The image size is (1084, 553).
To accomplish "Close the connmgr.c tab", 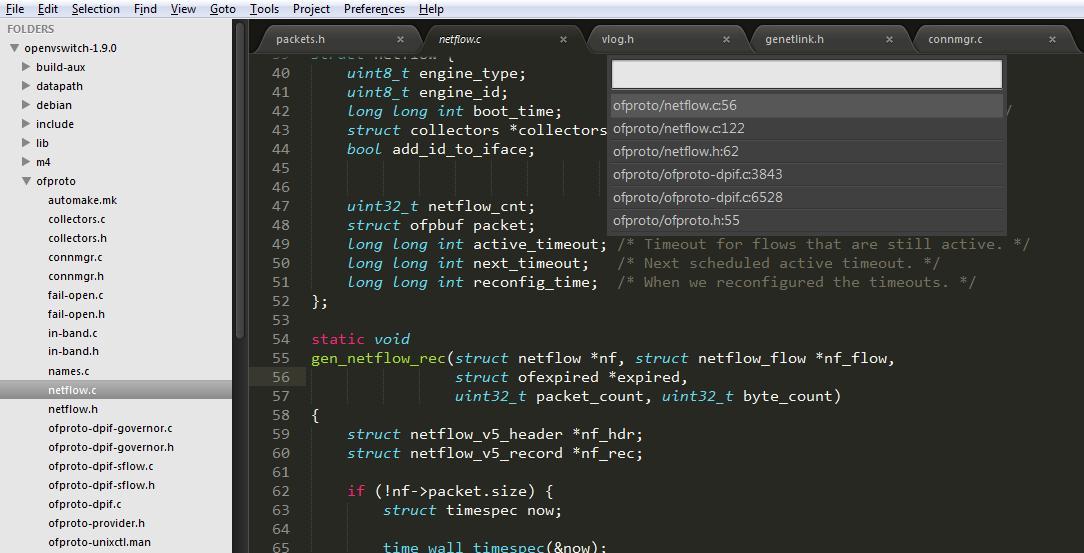I will [1052, 40].
